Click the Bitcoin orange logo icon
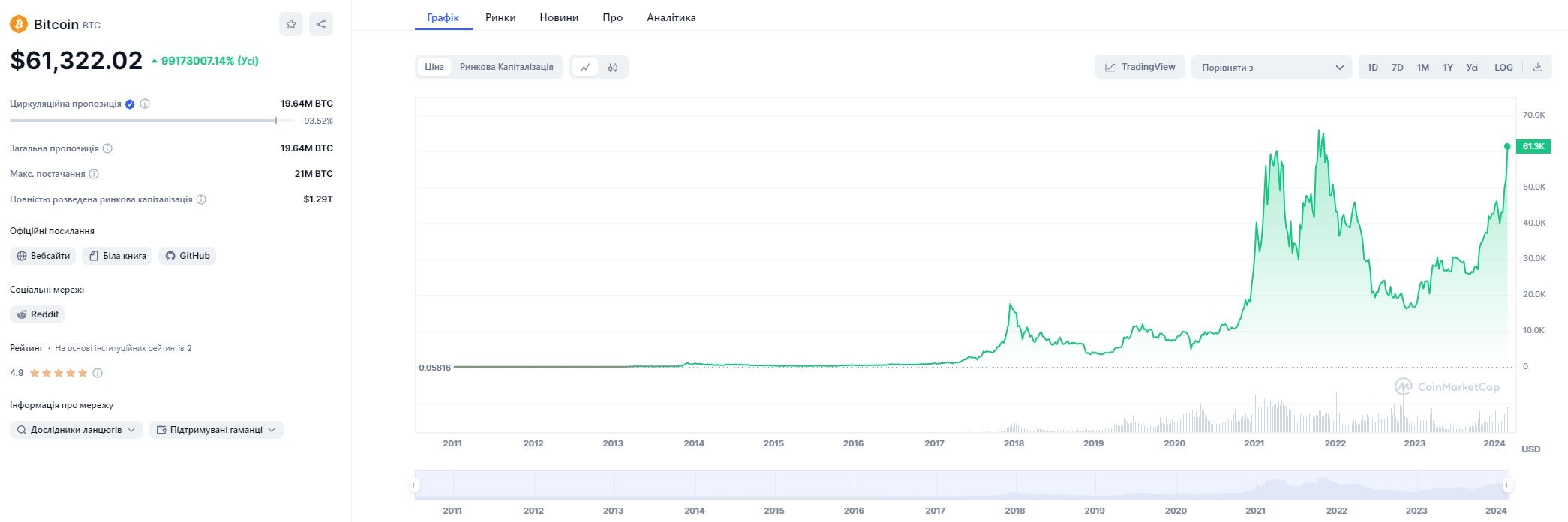The image size is (1568, 522). click(19, 24)
